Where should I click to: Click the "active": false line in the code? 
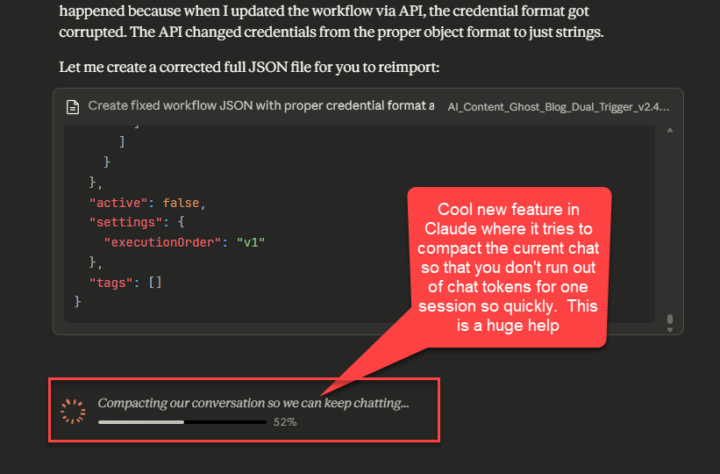(x=145, y=203)
